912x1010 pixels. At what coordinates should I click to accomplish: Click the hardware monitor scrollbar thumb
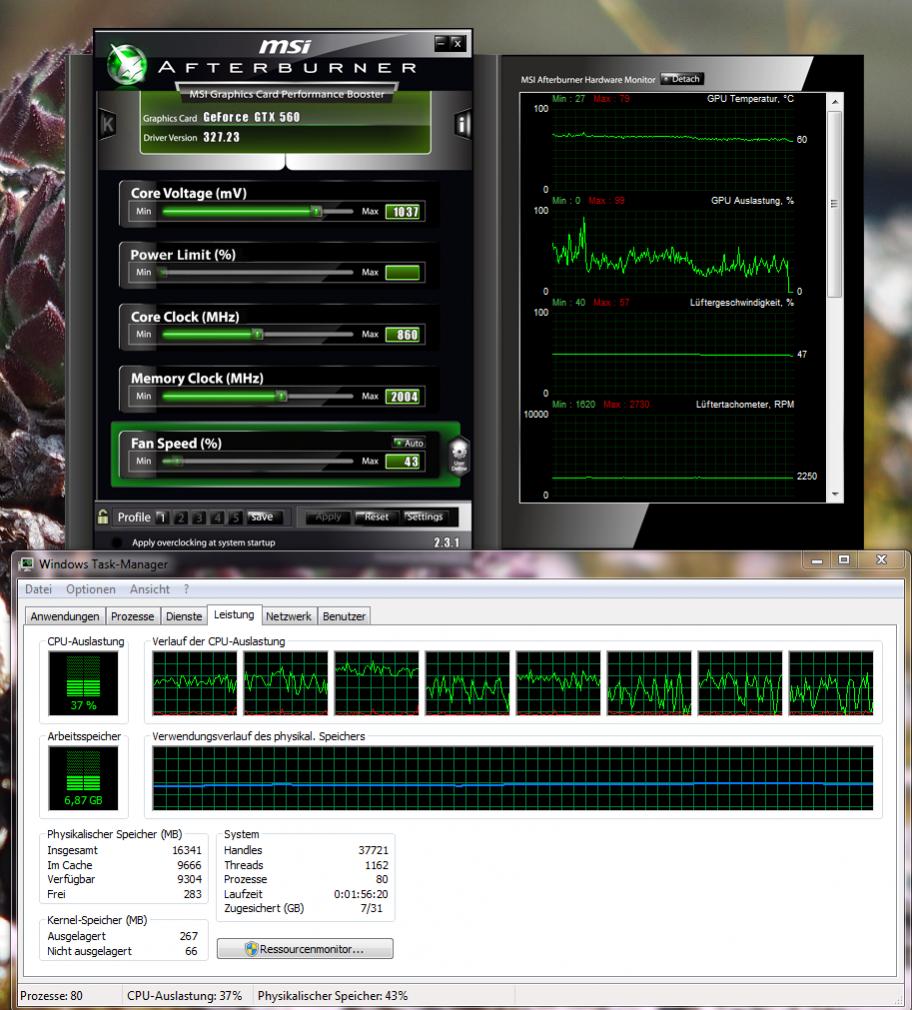tap(835, 204)
